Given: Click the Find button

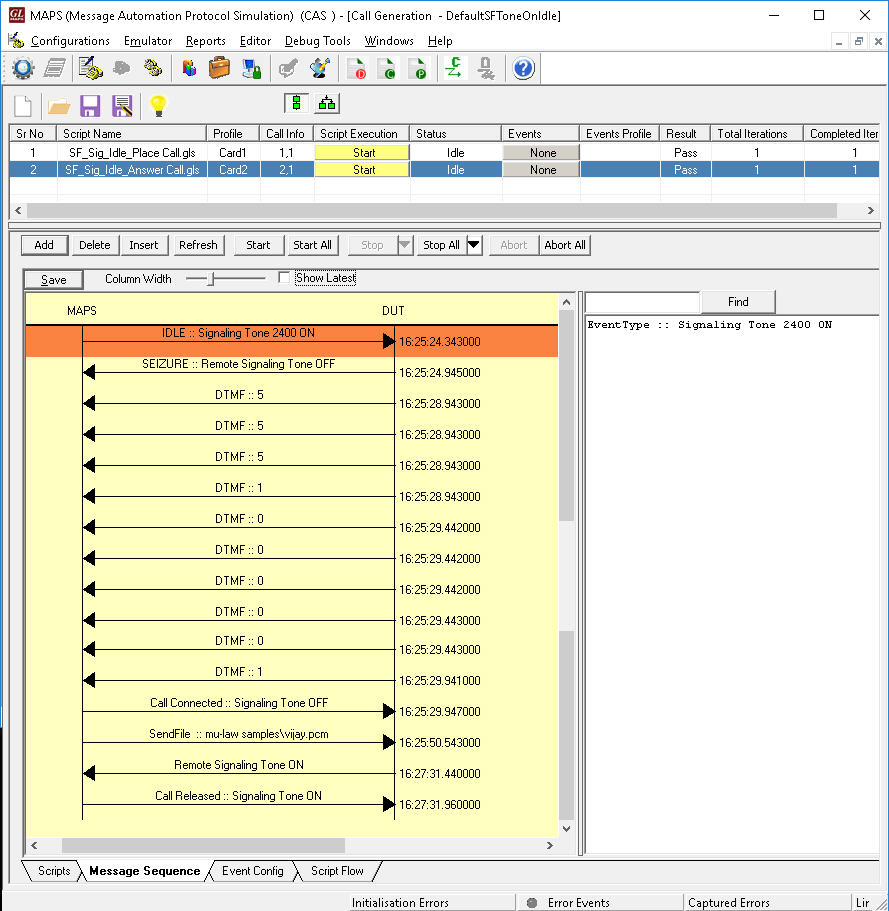Looking at the screenshot, I should [738, 302].
